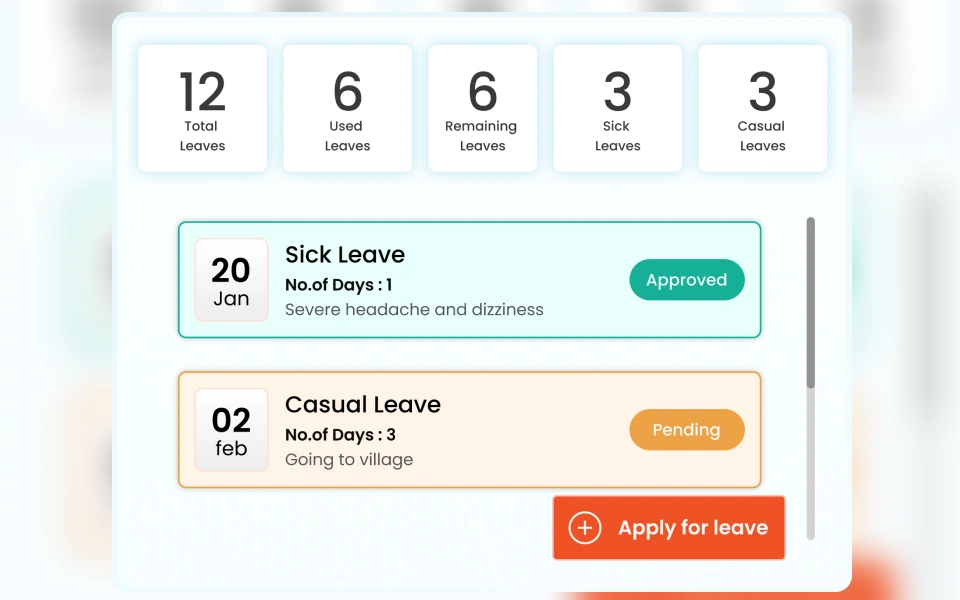This screenshot has width=960, height=600.
Task: Click the leave list scrollbar thumb
Action: [x=811, y=302]
